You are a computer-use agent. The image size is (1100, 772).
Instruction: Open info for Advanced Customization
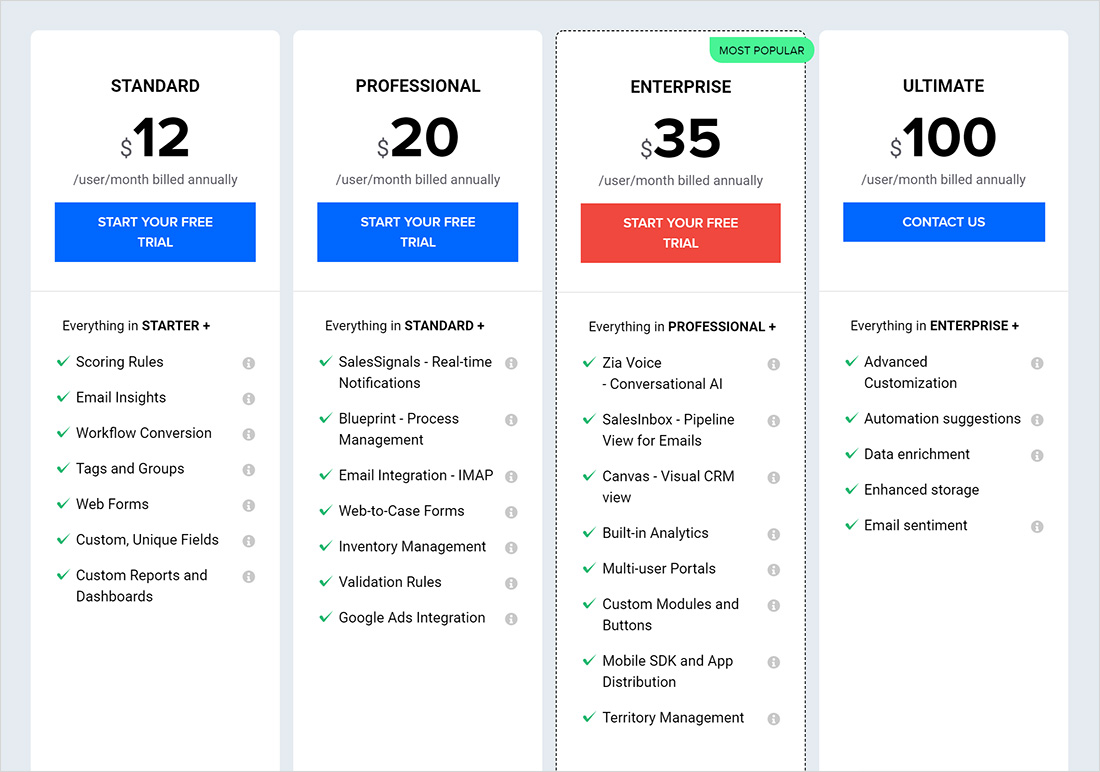pyautogui.click(x=1037, y=363)
